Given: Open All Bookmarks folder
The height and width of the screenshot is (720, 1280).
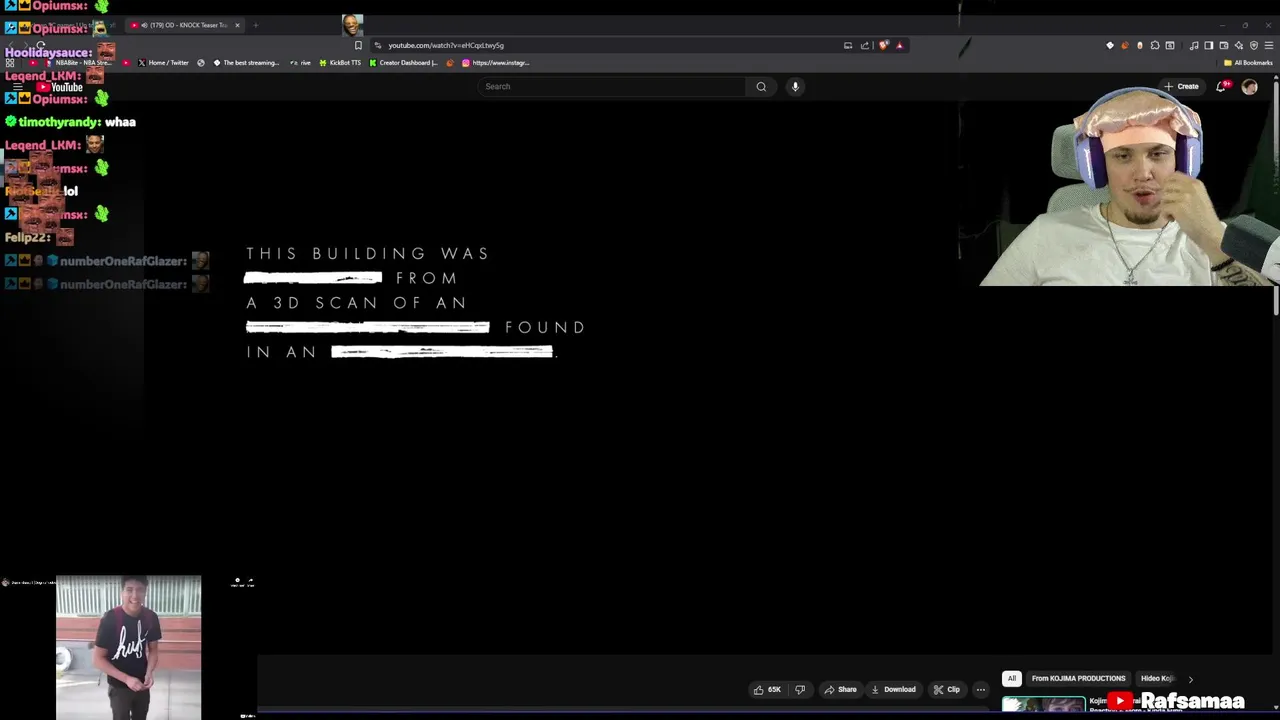Looking at the screenshot, I should (1248, 63).
